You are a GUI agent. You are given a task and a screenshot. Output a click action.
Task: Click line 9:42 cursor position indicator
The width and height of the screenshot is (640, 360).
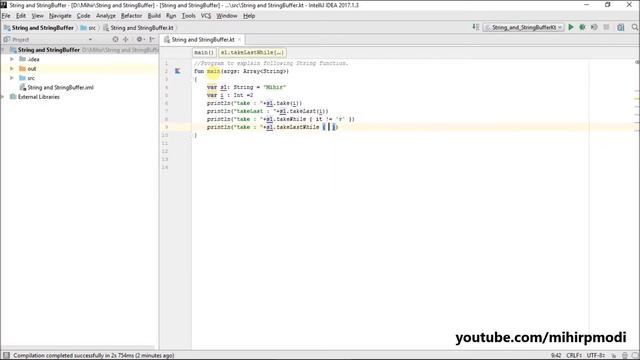[x=556, y=356]
